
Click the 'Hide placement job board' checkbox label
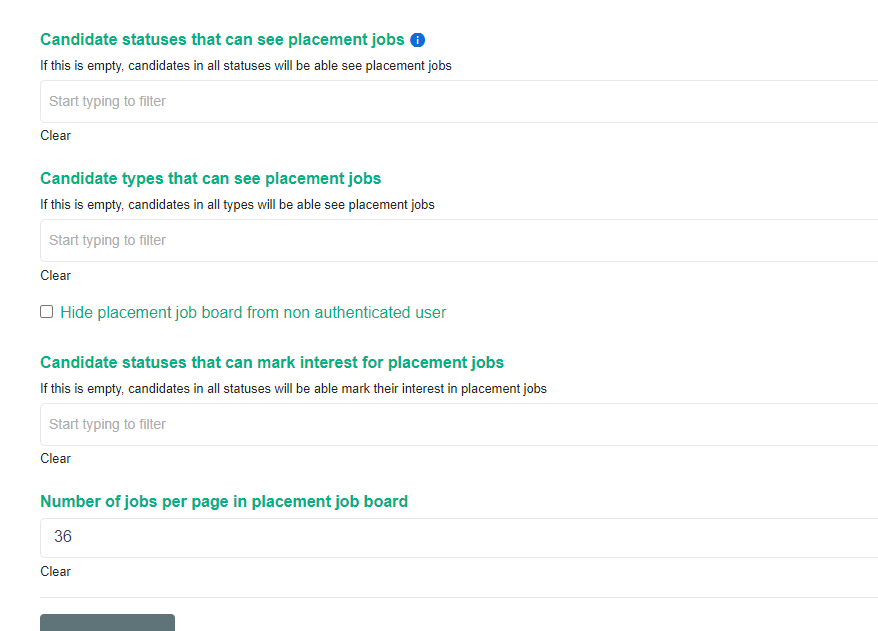[253, 312]
